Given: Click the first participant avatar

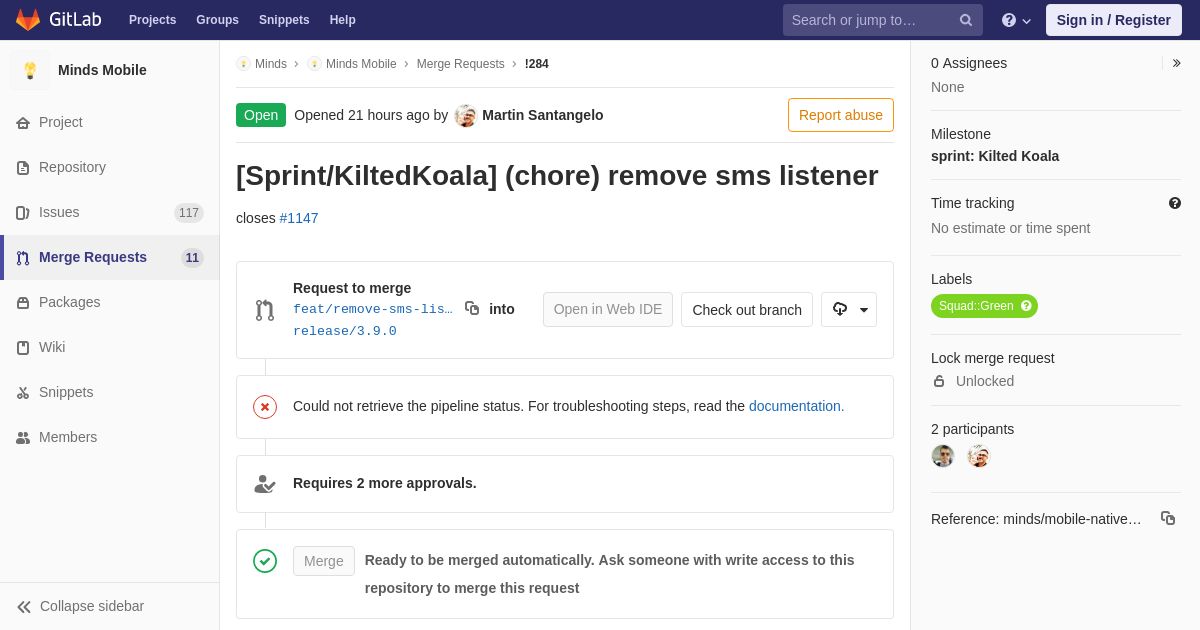Looking at the screenshot, I should point(943,456).
